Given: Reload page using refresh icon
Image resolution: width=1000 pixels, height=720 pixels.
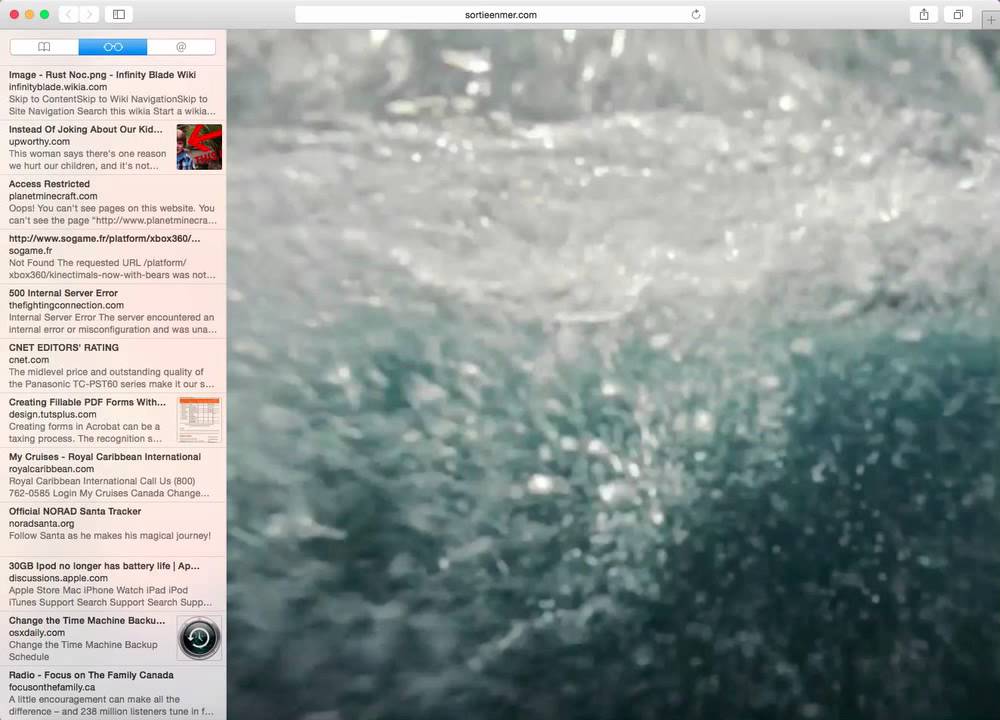Looking at the screenshot, I should (x=696, y=14).
